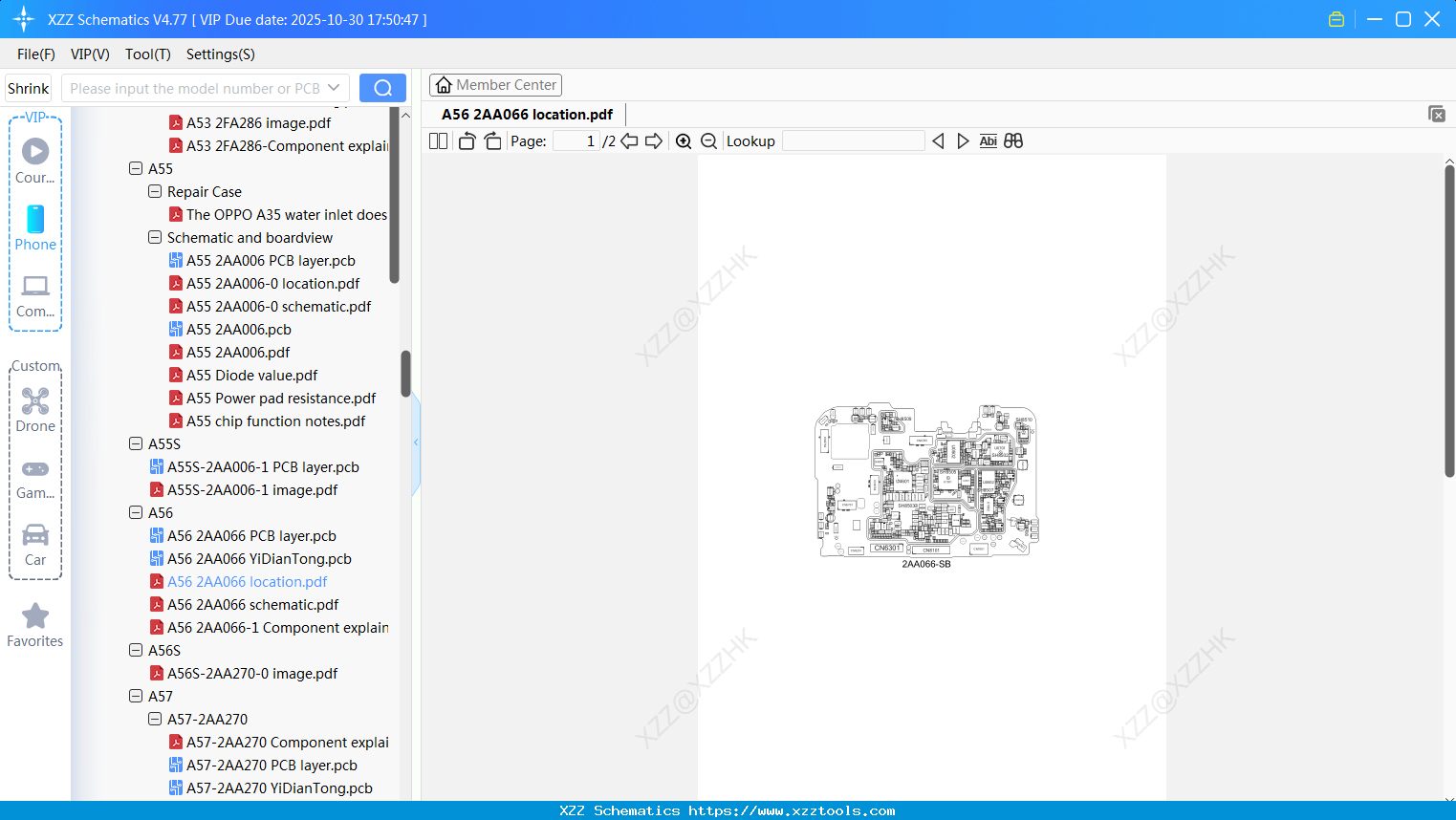Rotate the page counterclockwise
Viewport: 1456px width, 820px height.
467,140
